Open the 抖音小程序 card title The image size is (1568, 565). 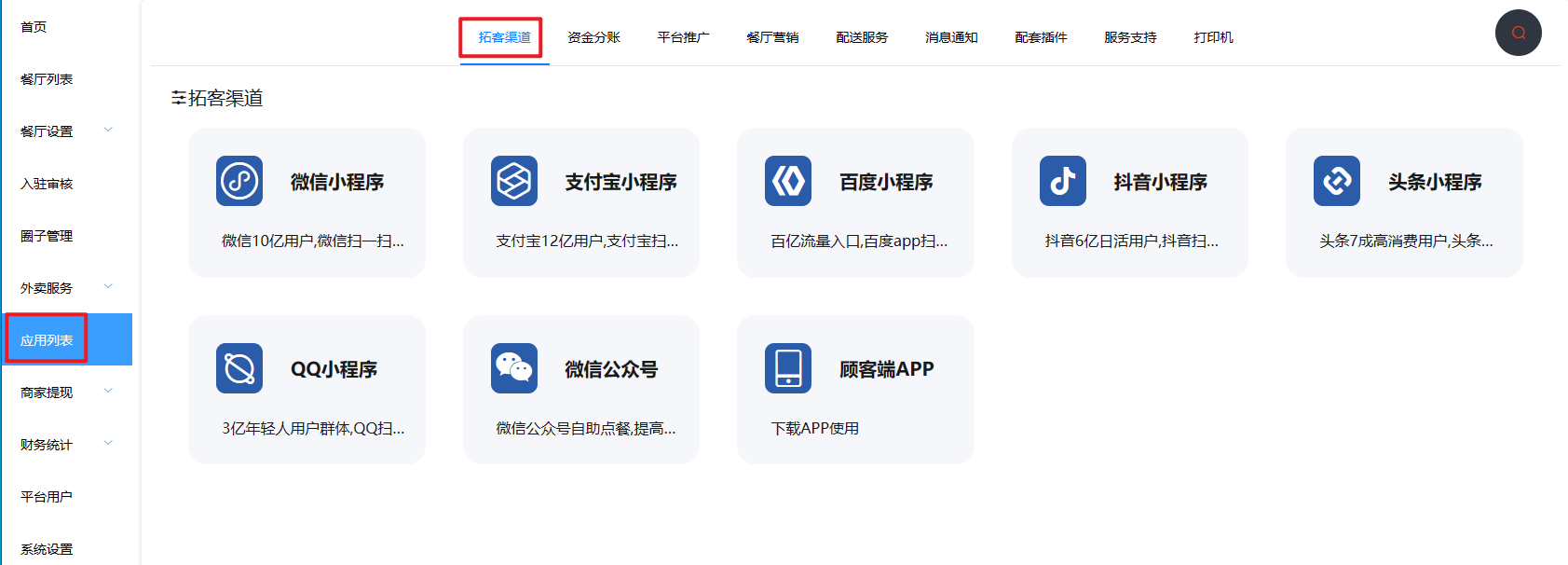[x=1161, y=182]
